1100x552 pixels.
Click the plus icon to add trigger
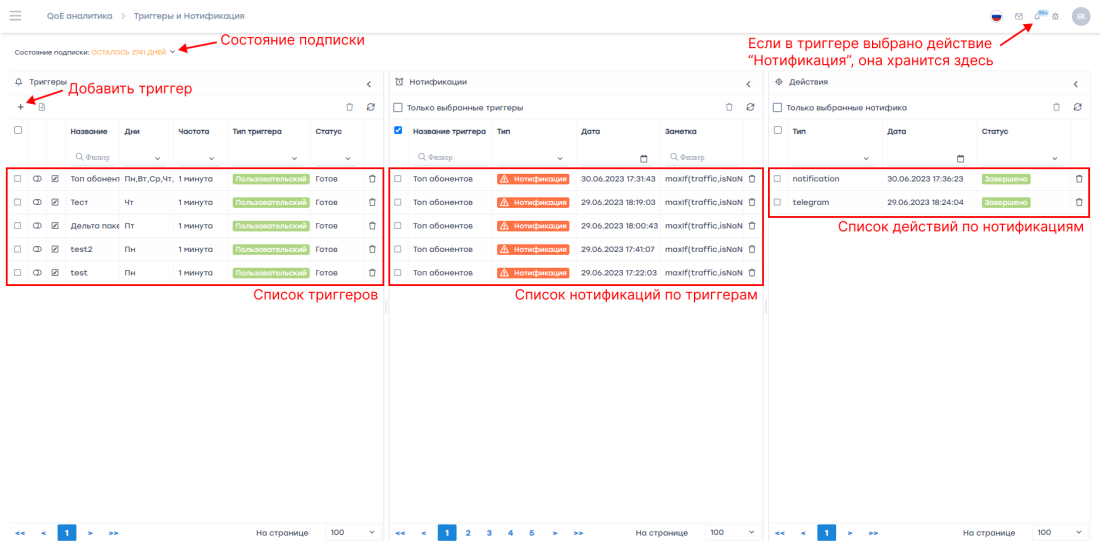click(20, 107)
